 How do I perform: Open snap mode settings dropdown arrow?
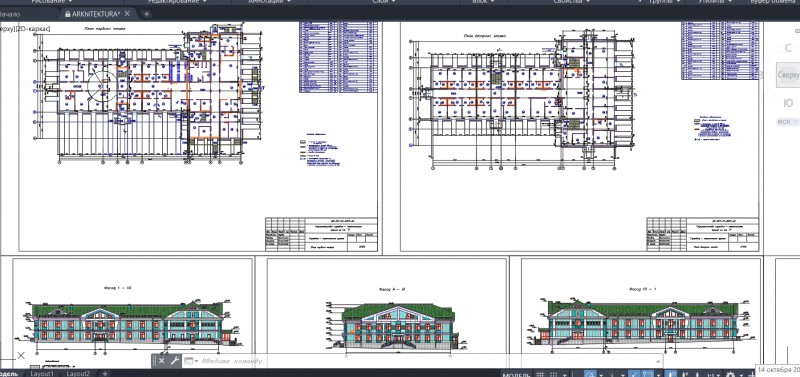(564, 374)
